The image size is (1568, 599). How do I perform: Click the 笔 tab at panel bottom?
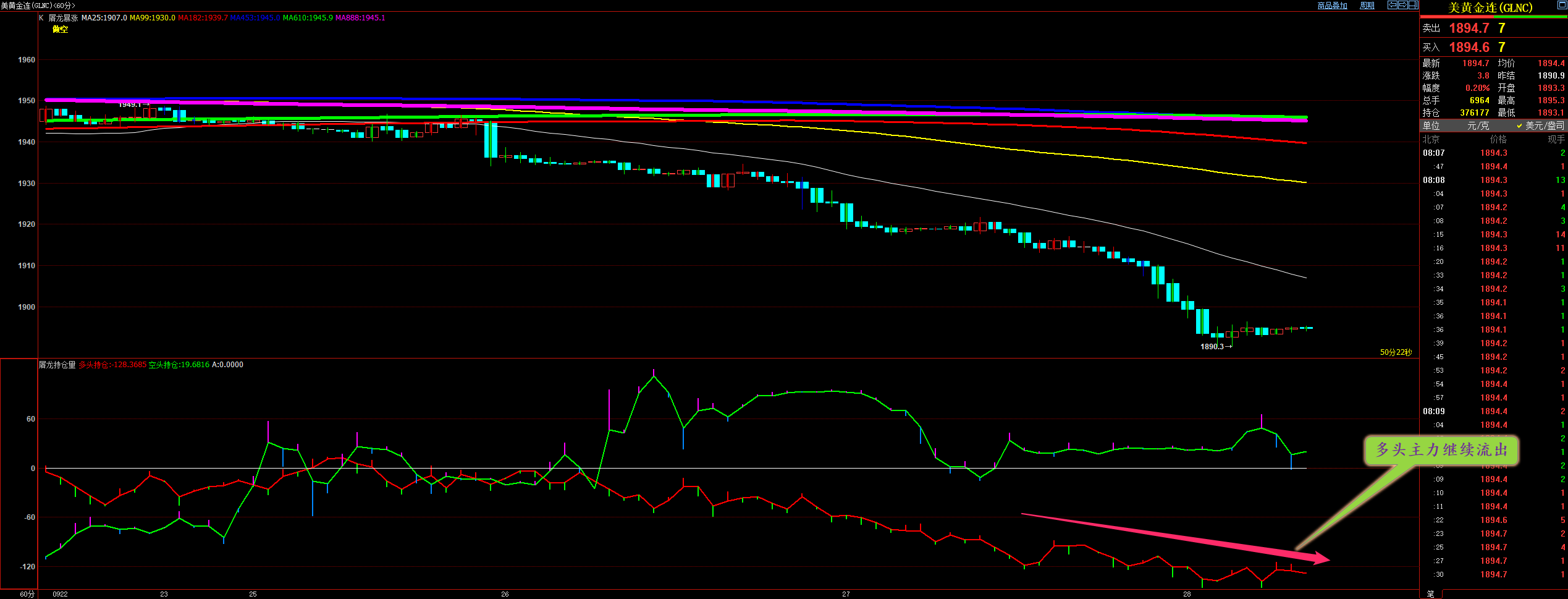tap(1431, 594)
